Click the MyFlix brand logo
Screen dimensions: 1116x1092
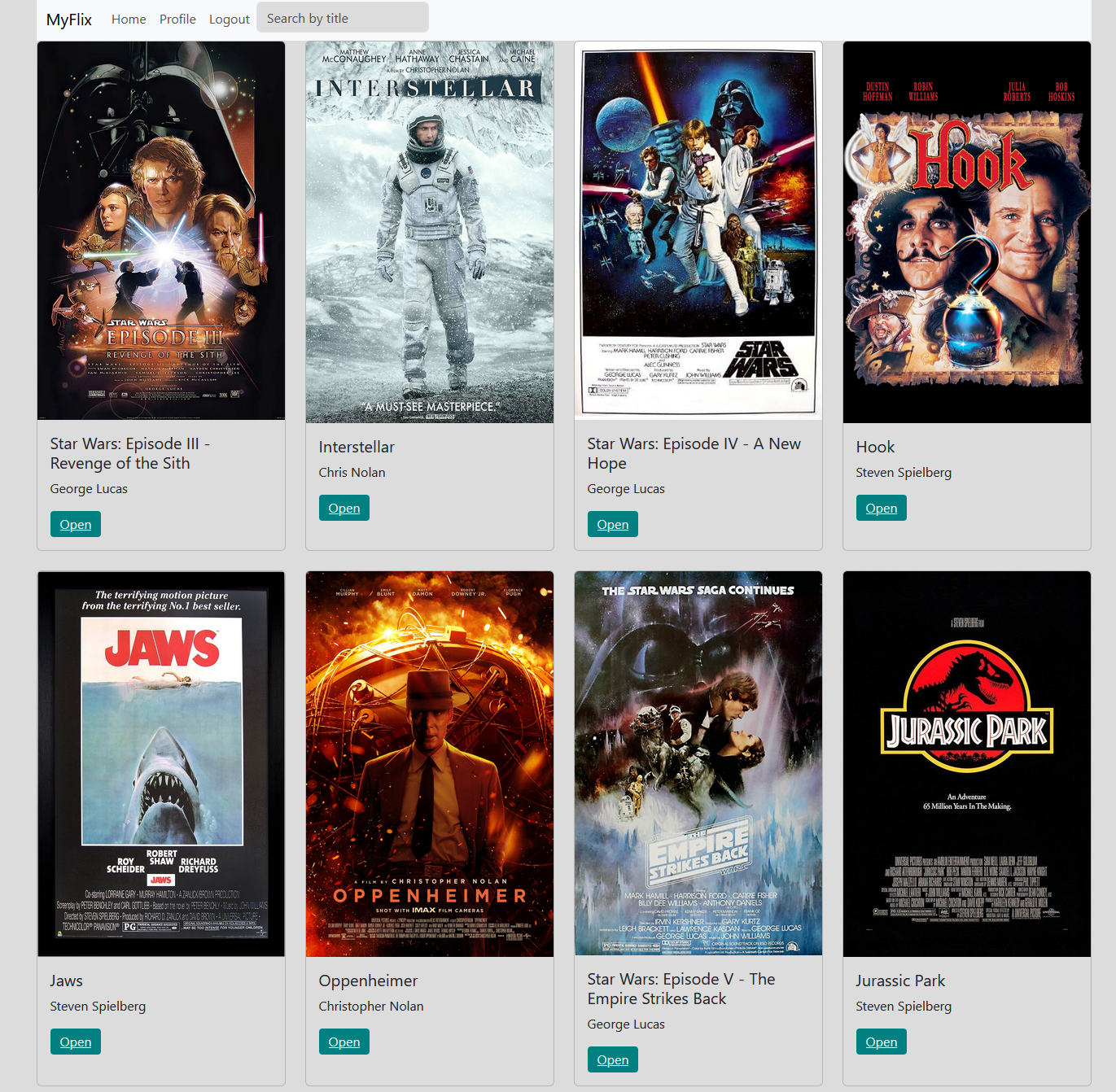pyautogui.click(x=68, y=20)
